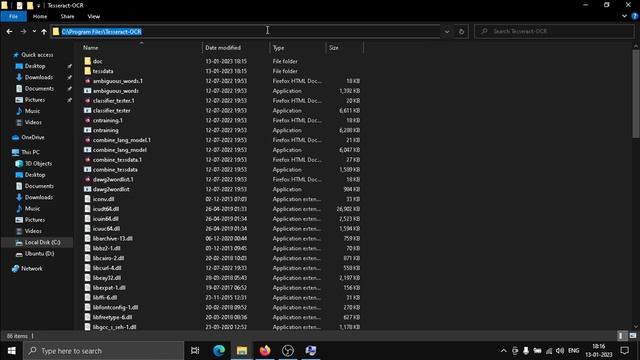Open the clock showing 13-01-2023
Image resolution: width=640 pixels, height=360 pixels.
599,351
